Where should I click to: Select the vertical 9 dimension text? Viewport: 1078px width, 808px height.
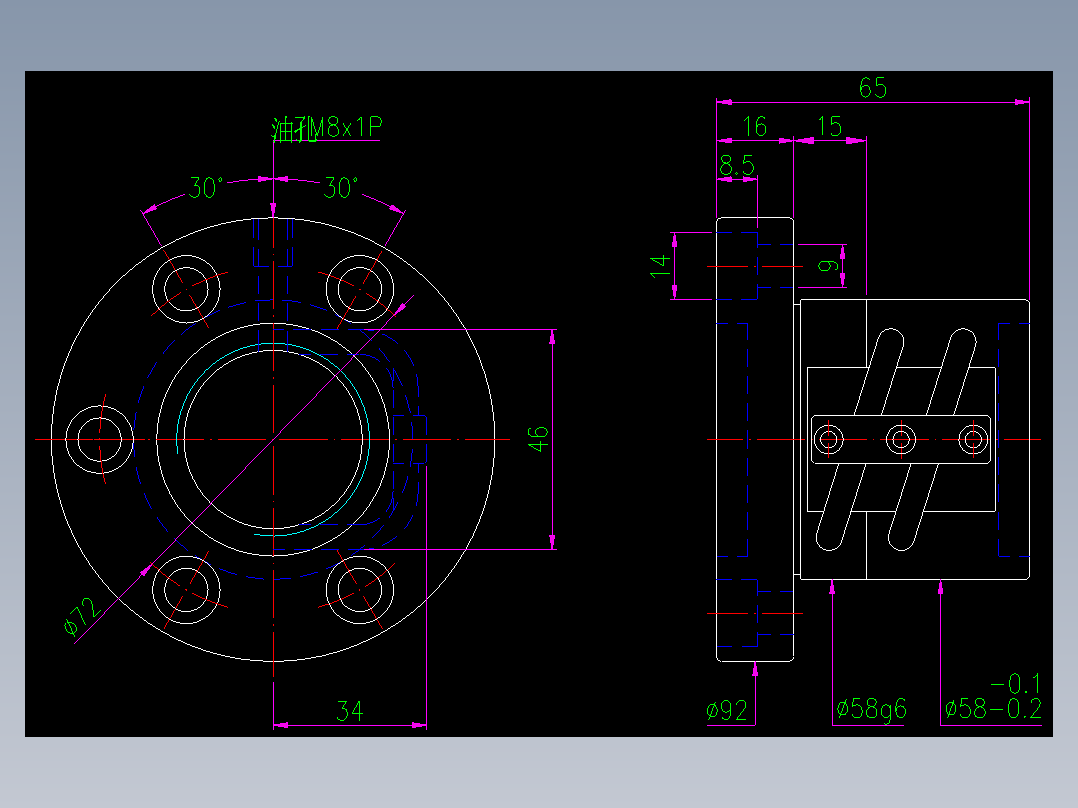(828, 265)
